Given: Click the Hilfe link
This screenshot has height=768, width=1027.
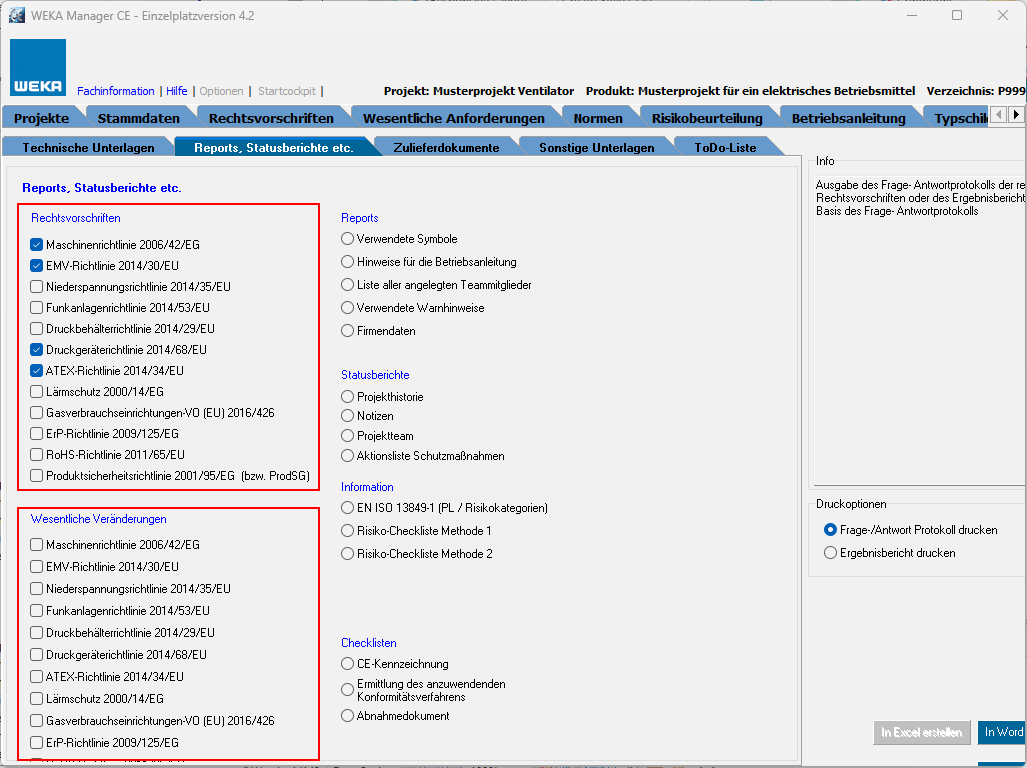Looking at the screenshot, I should 176,91.
